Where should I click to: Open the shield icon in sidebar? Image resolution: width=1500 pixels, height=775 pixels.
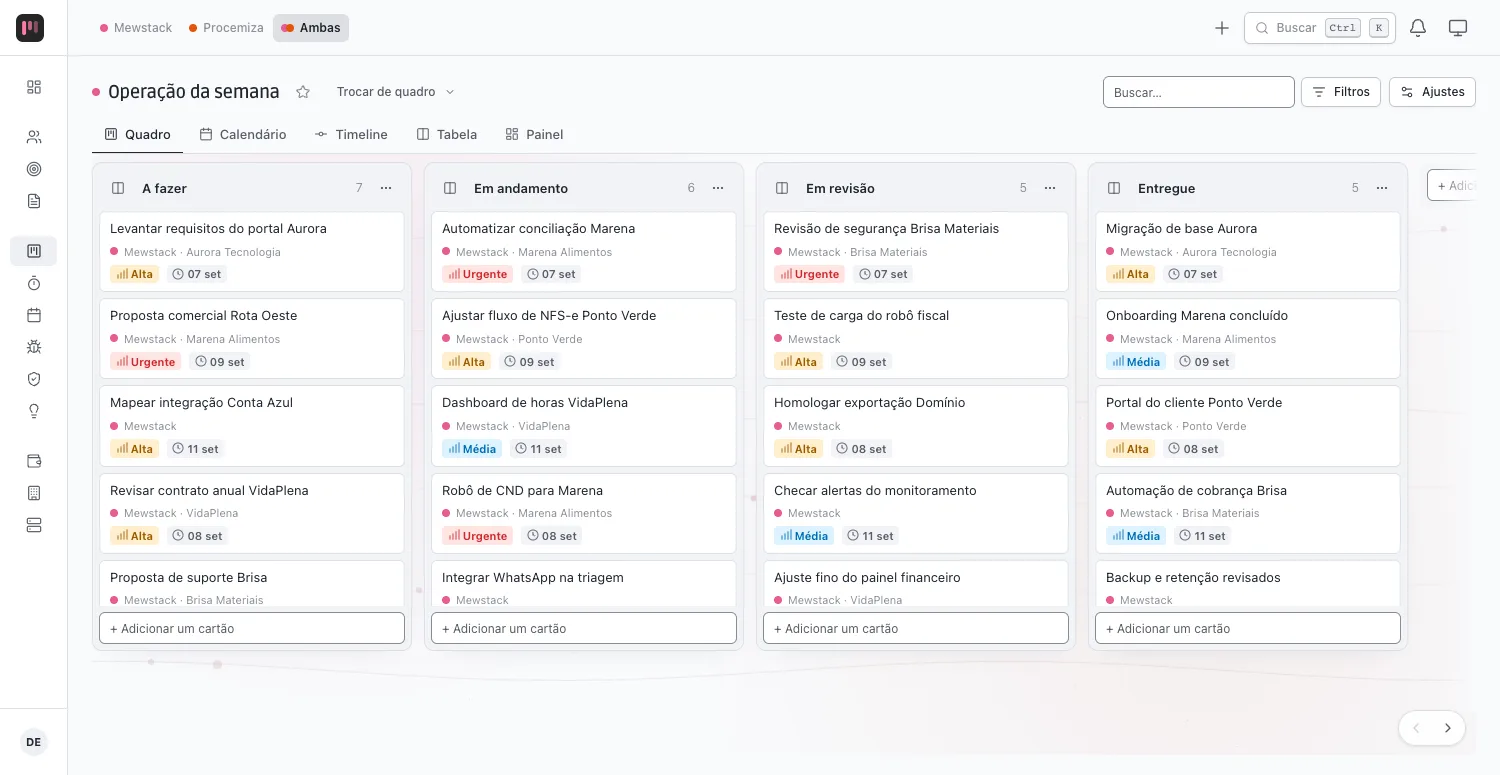(34, 379)
